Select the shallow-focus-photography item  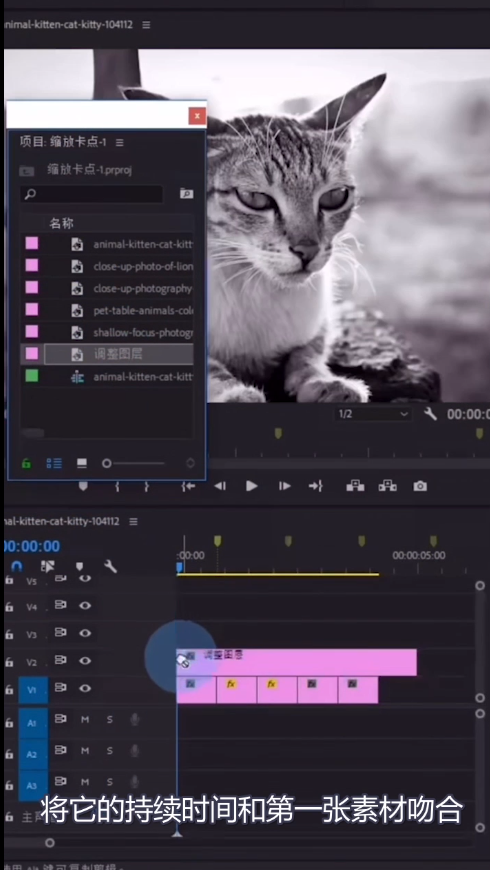point(143,332)
